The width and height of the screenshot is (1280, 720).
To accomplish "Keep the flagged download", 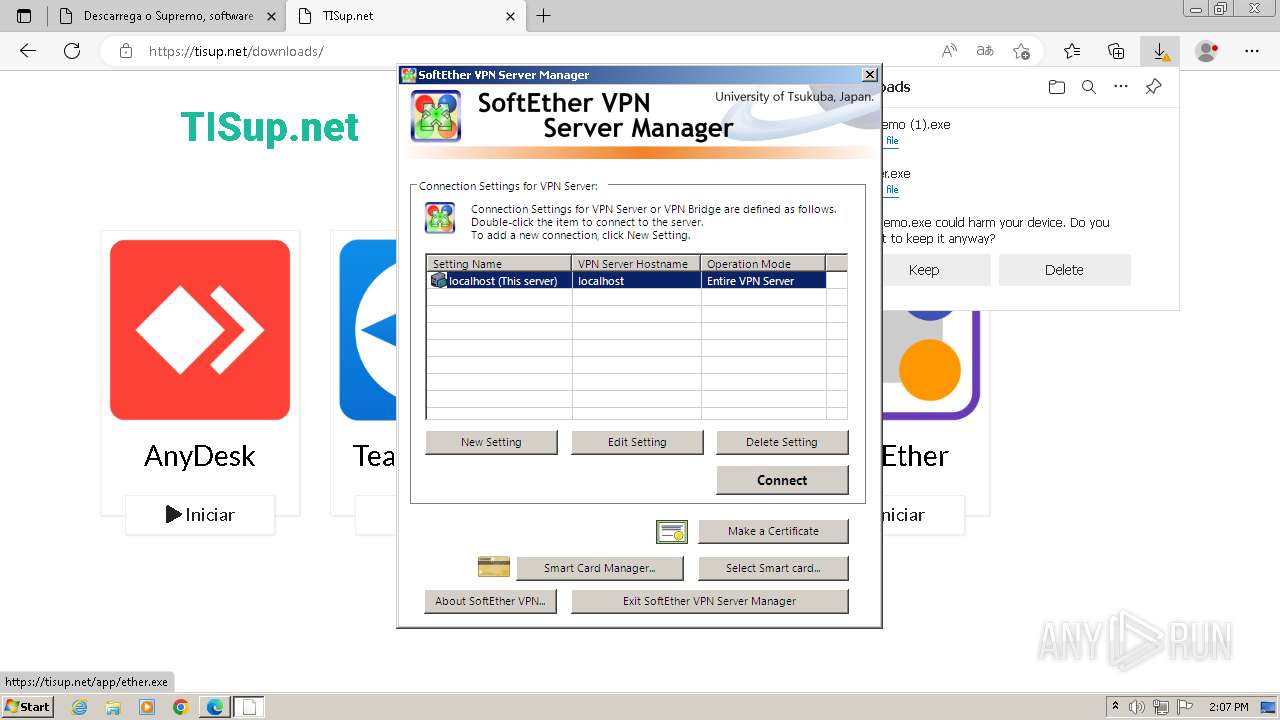I will coord(924,270).
